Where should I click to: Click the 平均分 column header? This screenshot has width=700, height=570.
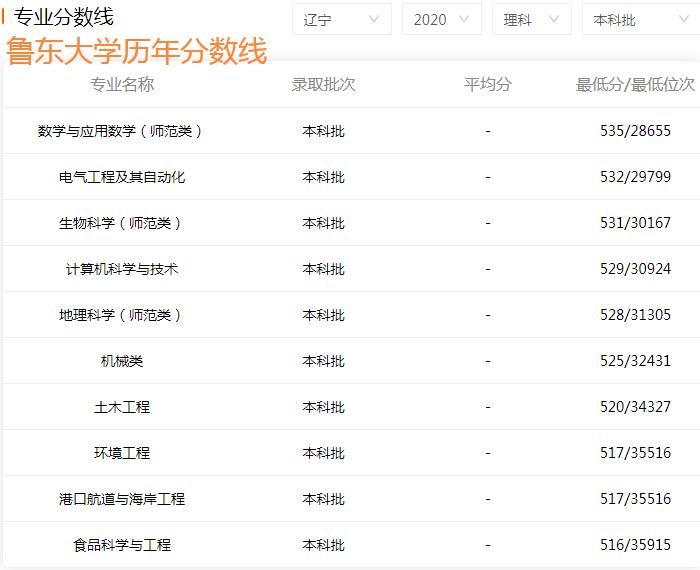488,84
